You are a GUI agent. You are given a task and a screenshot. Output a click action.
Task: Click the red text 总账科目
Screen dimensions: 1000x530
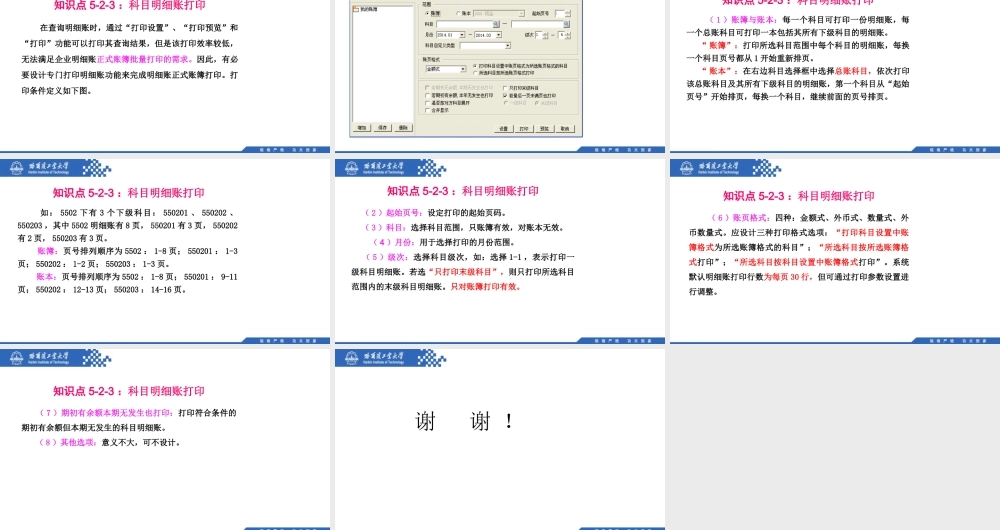pyautogui.click(x=852, y=71)
